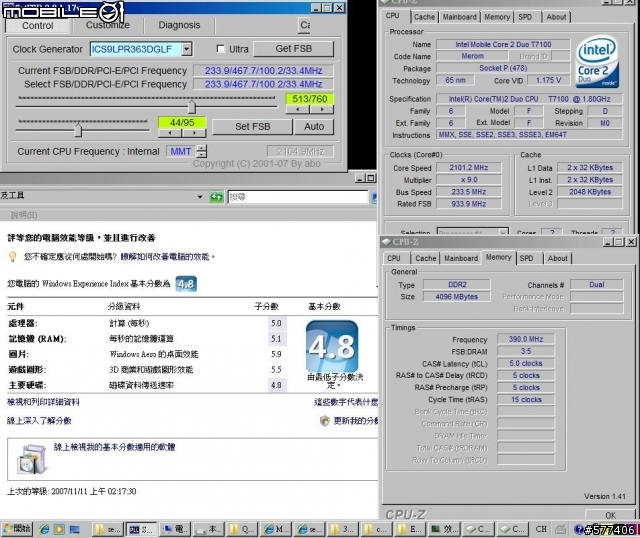640x538 pixels.
Task: Click the 檢視和列印詳細資料 link
Action: pyautogui.click(x=43, y=402)
